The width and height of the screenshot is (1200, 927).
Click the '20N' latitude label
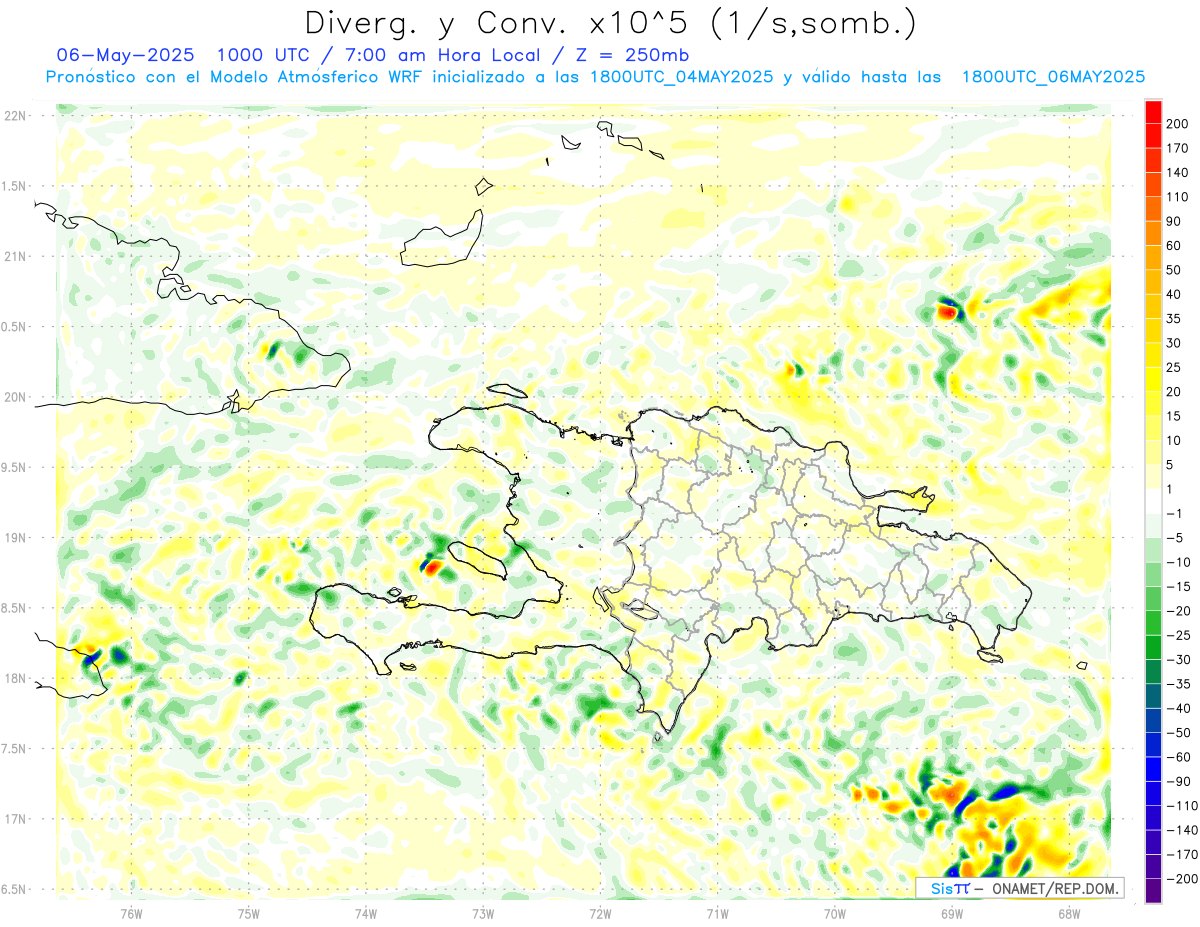point(14,397)
